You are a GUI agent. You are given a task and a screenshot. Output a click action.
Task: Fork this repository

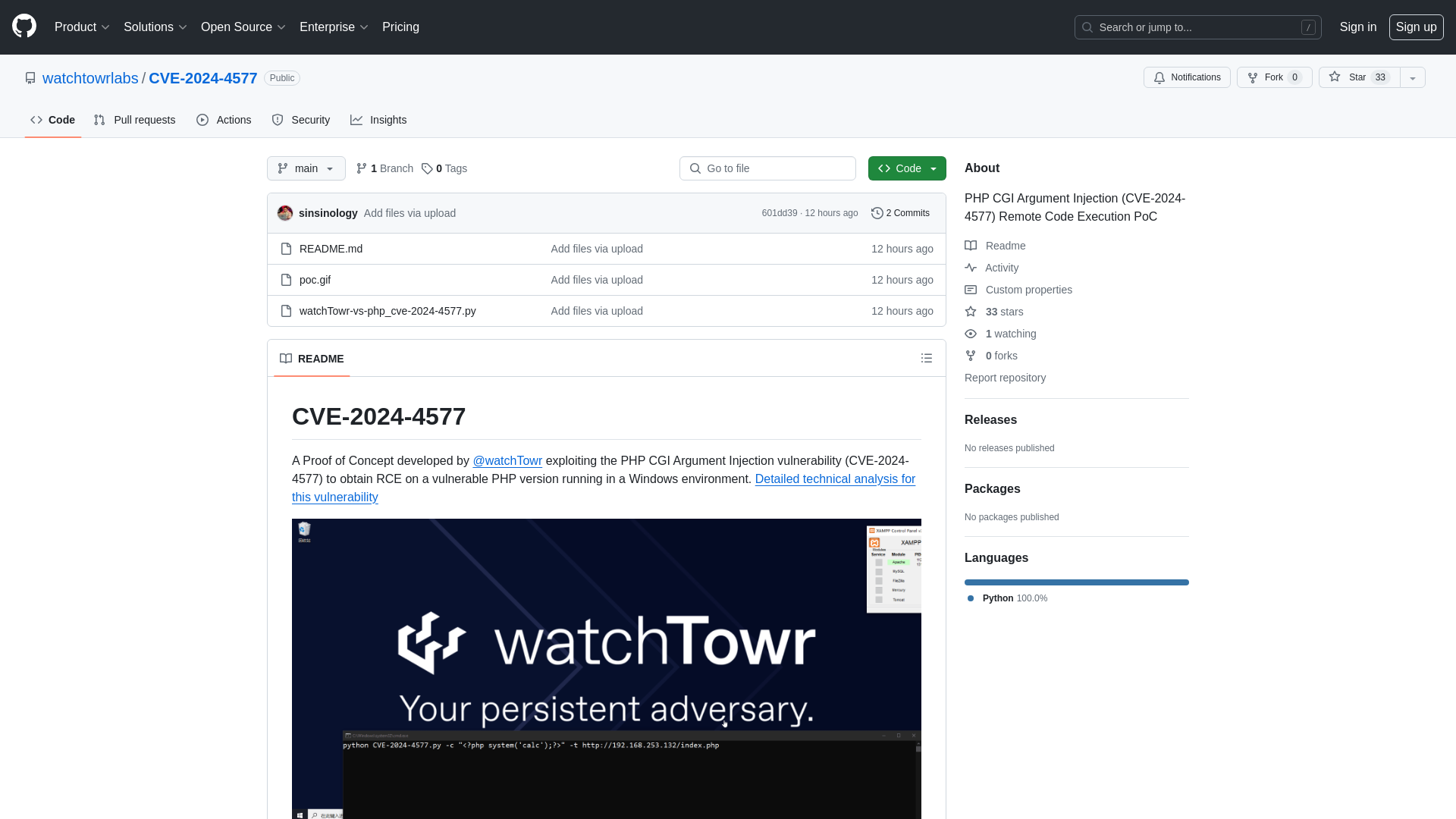click(x=1274, y=77)
